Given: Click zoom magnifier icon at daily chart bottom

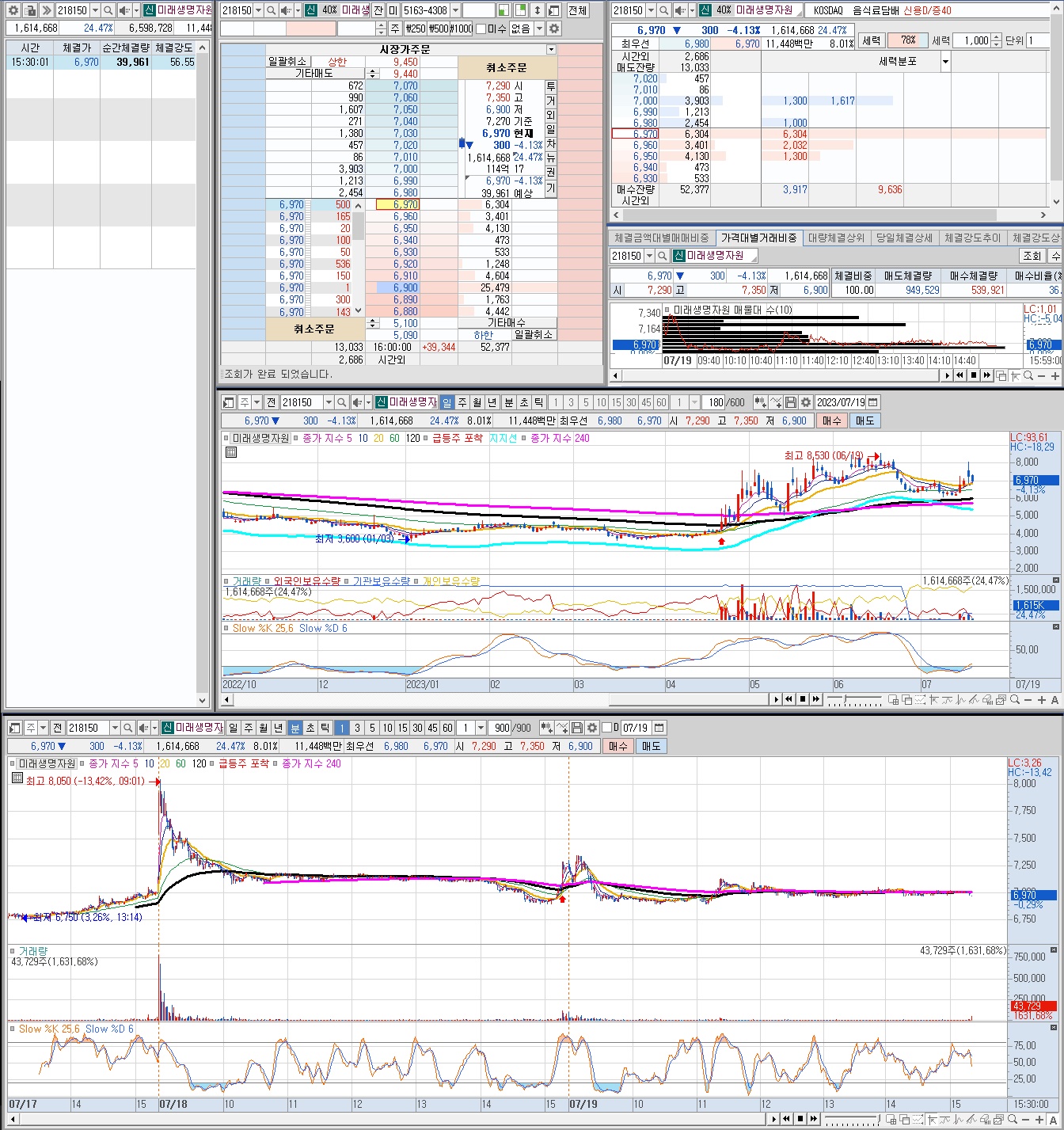Looking at the screenshot, I should (x=1014, y=699).
